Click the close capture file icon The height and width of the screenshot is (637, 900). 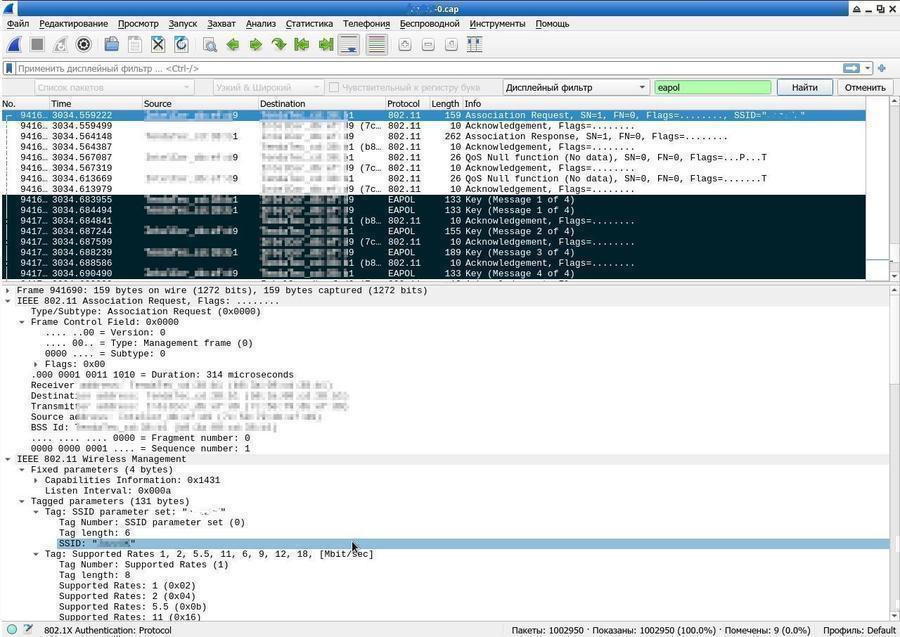coord(158,45)
